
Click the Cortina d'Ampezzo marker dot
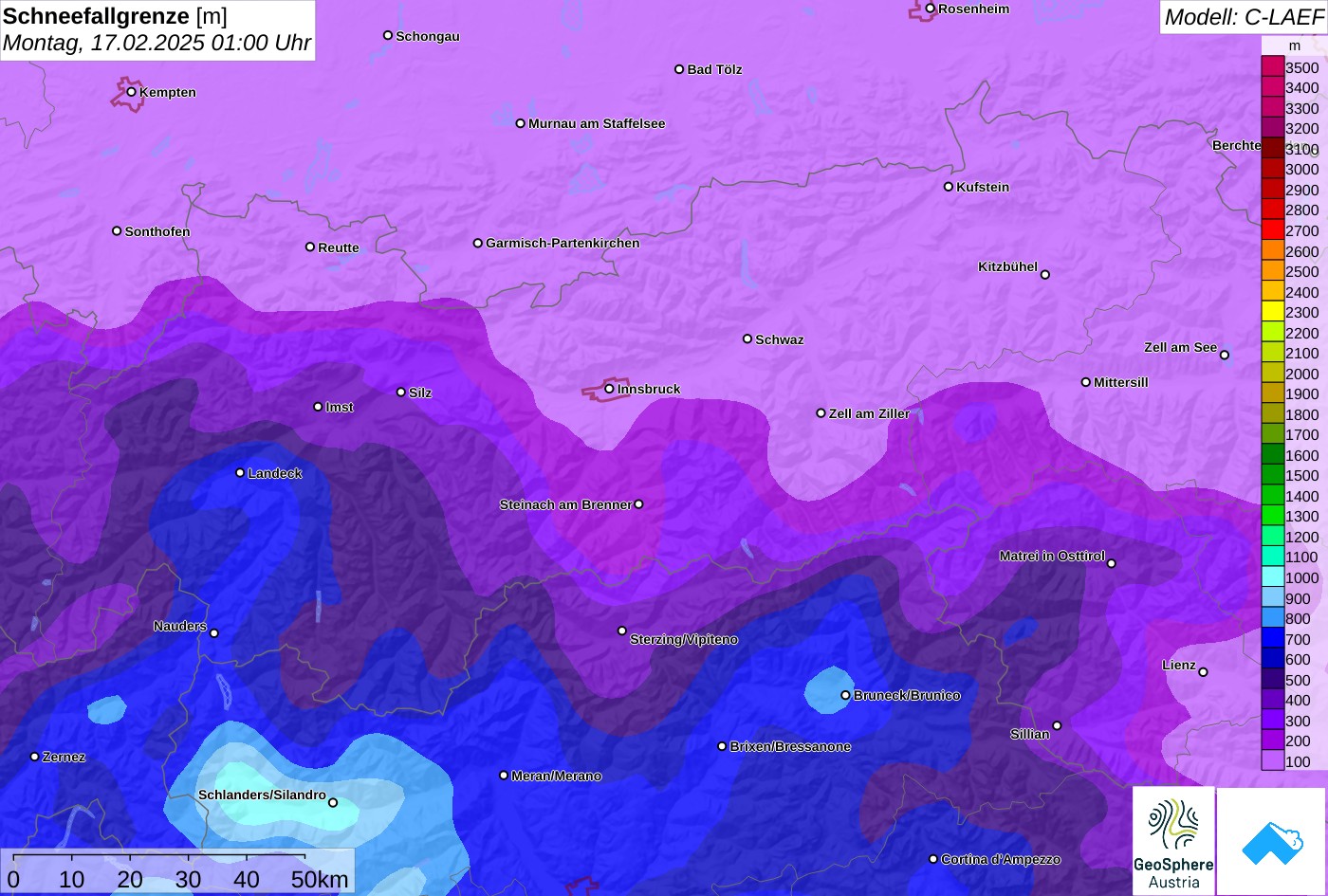click(x=933, y=859)
